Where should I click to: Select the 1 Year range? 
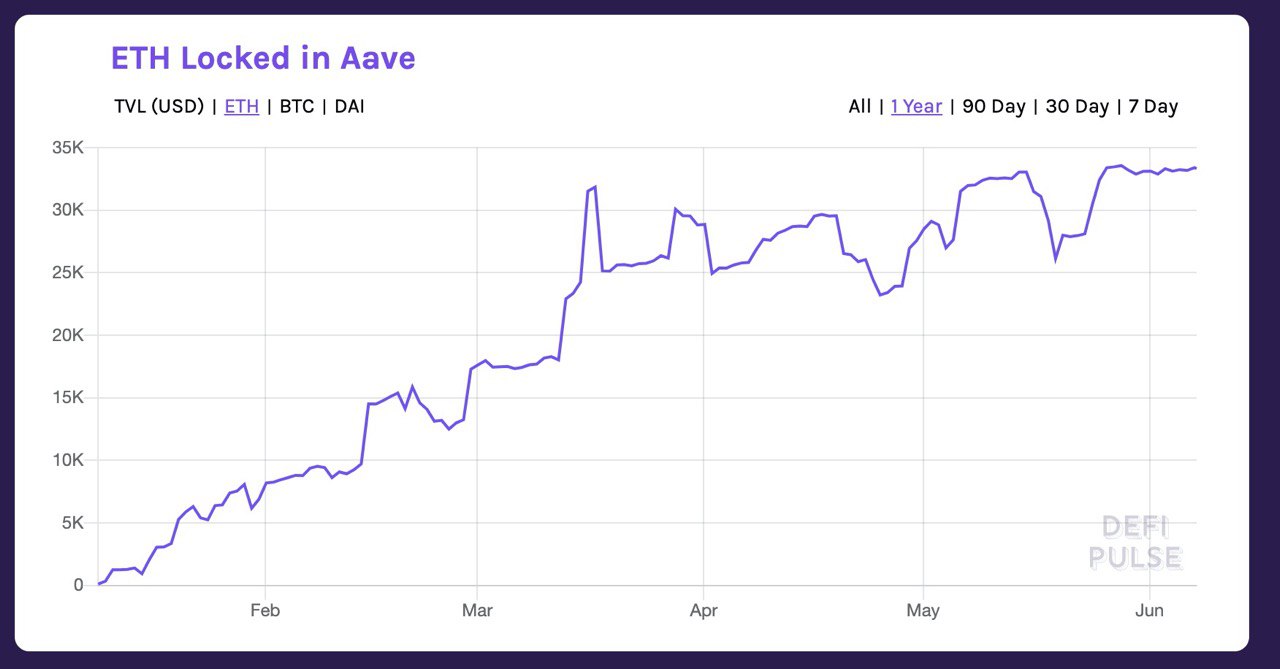916,106
